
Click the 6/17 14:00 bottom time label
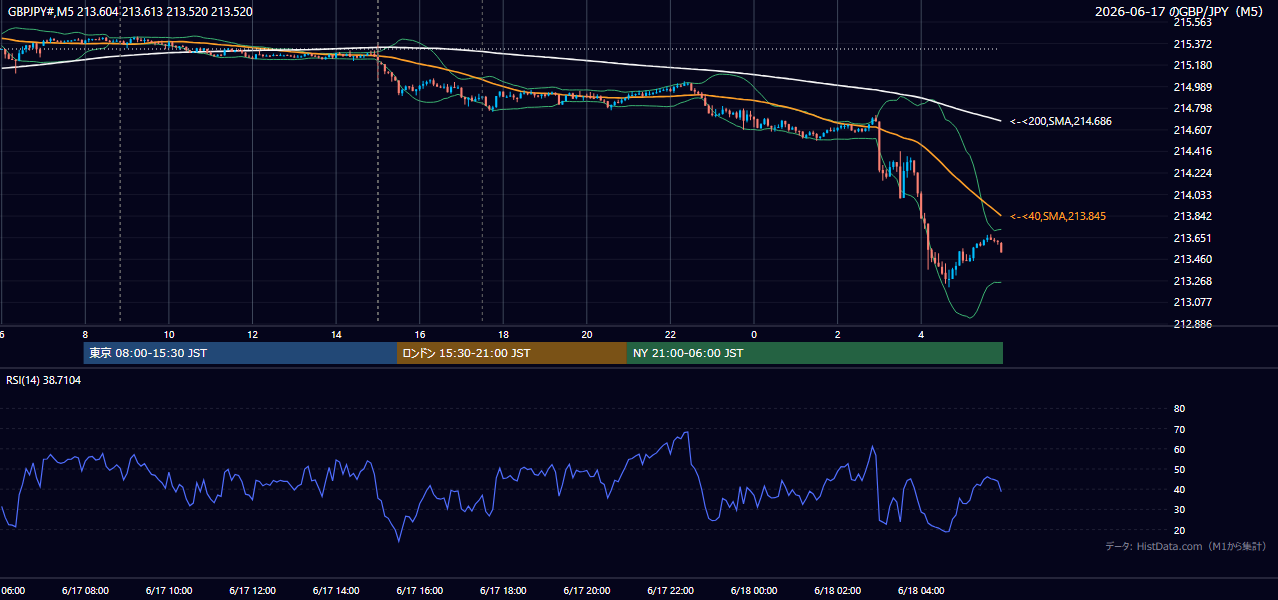pos(336,591)
